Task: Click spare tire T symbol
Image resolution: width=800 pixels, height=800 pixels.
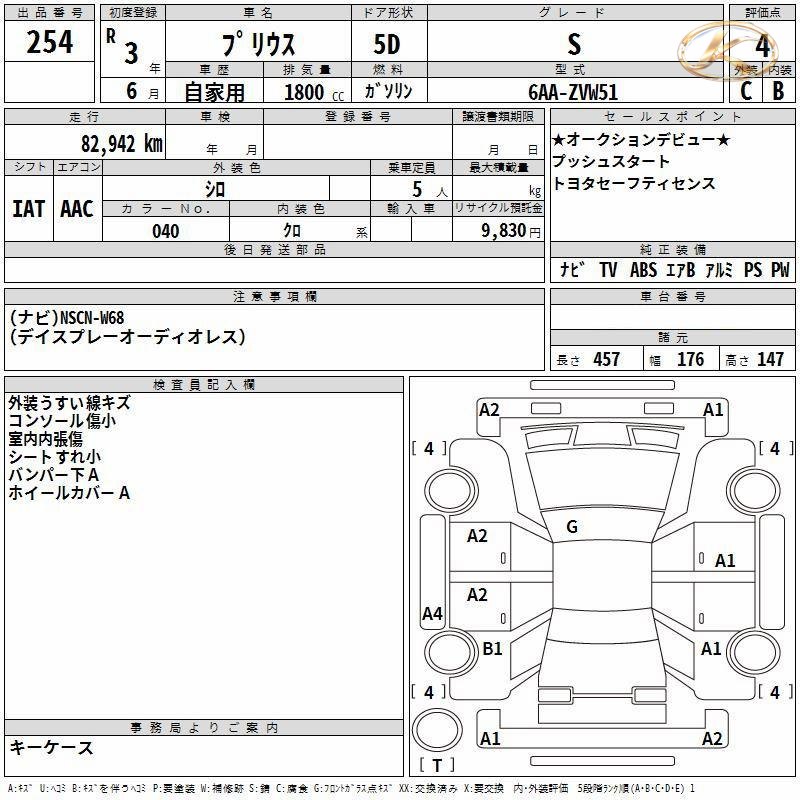Action: pos(437,765)
